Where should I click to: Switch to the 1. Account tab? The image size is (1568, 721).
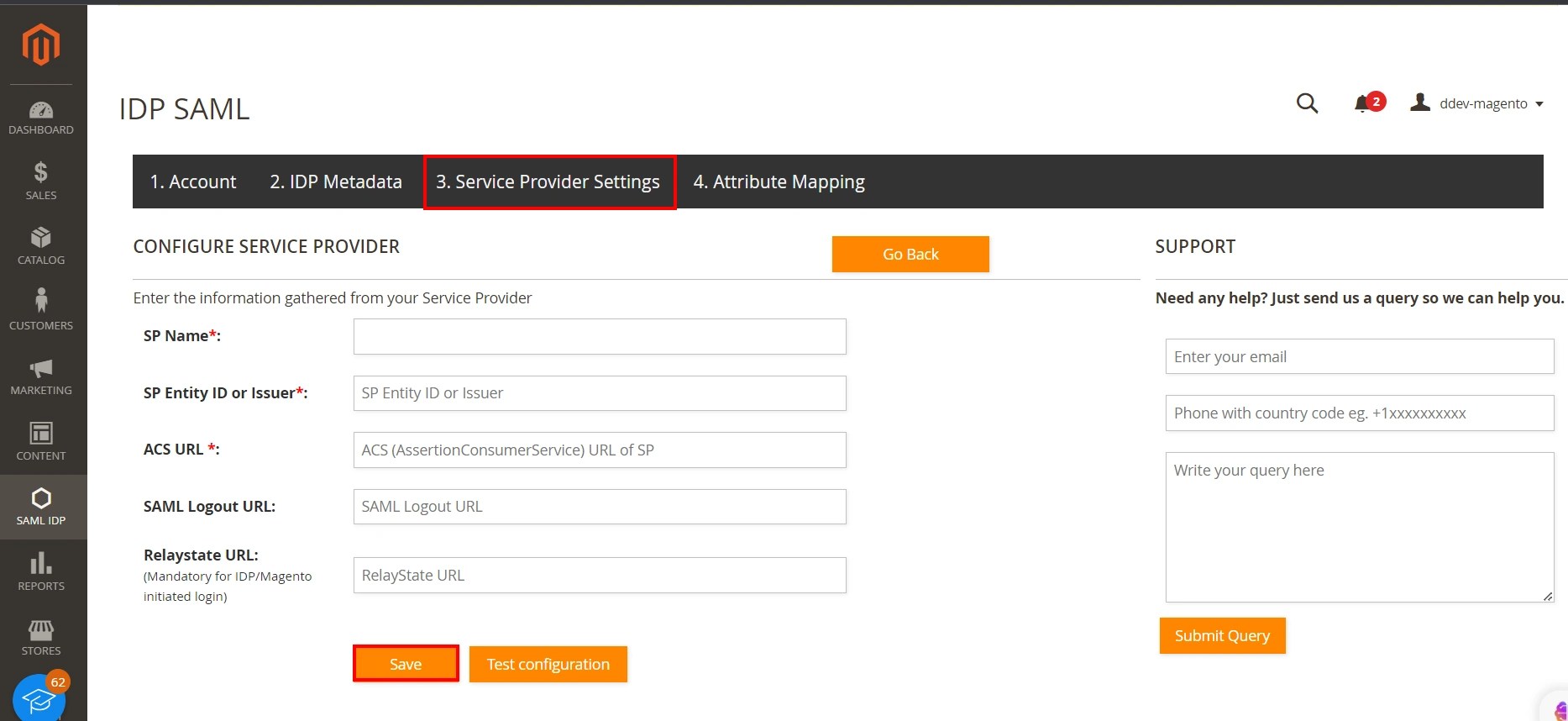(x=193, y=182)
